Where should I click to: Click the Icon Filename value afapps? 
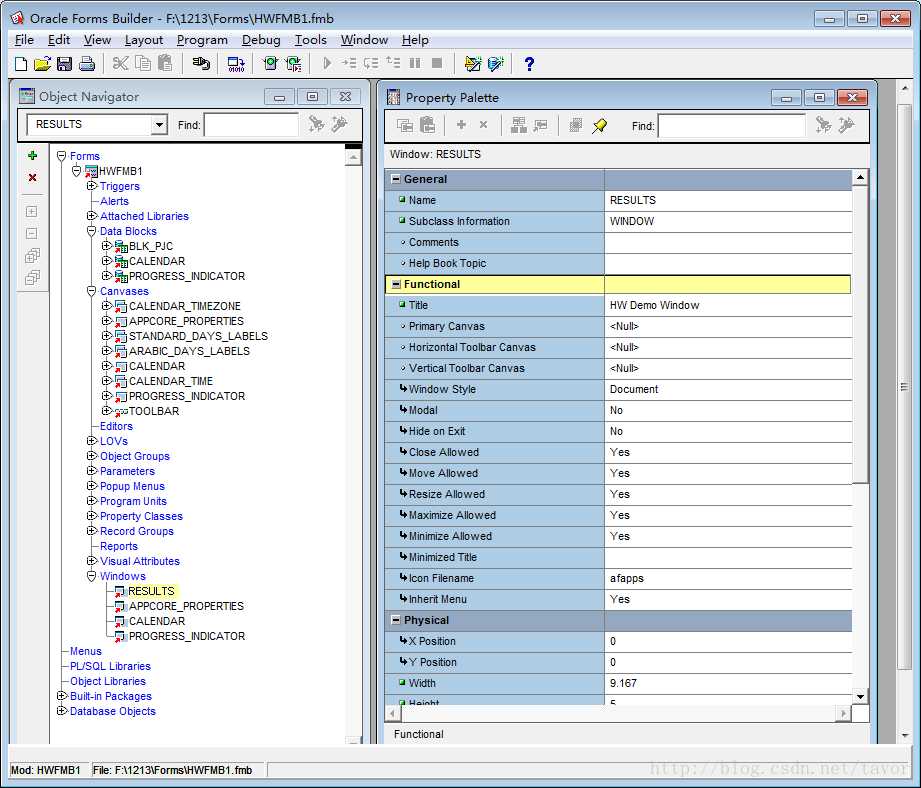[x=627, y=578]
